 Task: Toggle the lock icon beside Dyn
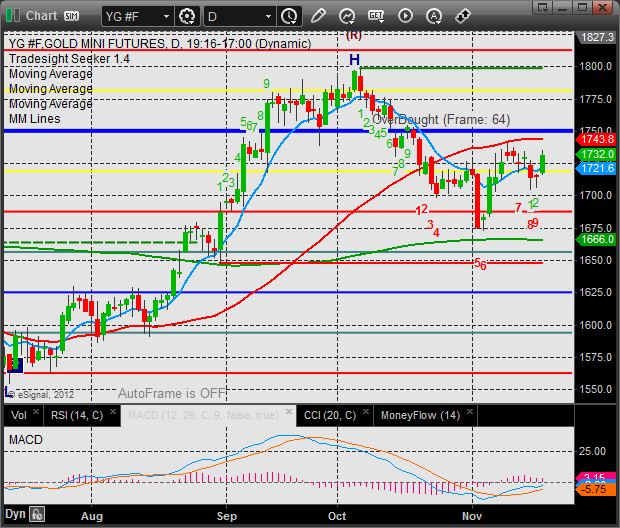(x=37, y=514)
